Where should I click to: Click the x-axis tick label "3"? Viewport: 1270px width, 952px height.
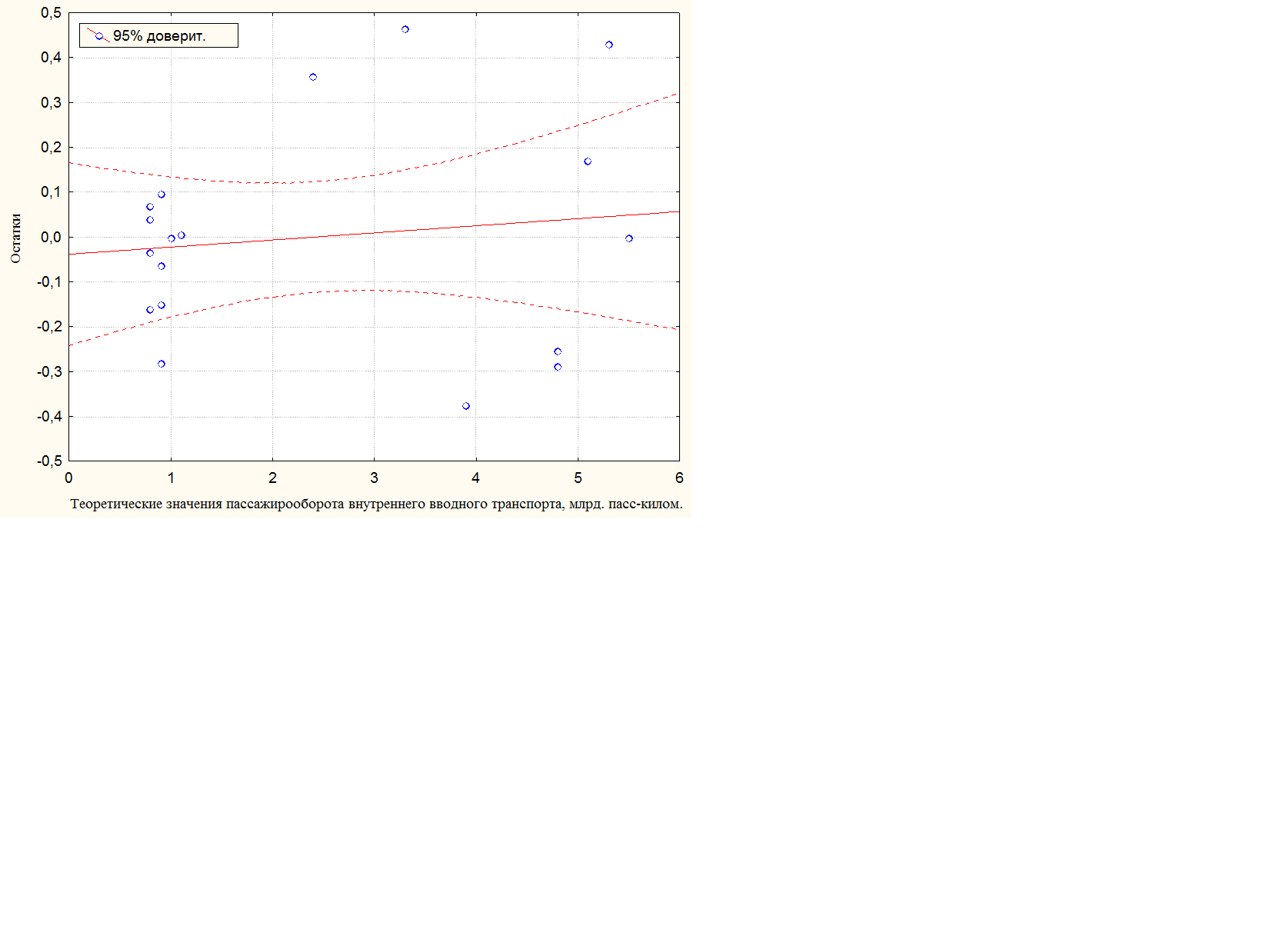(374, 478)
